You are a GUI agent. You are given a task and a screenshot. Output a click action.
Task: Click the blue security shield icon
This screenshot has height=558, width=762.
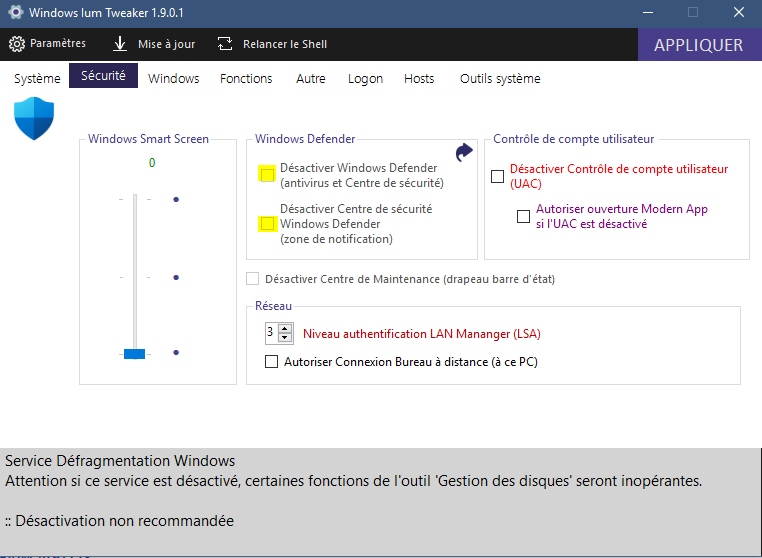(x=34, y=119)
